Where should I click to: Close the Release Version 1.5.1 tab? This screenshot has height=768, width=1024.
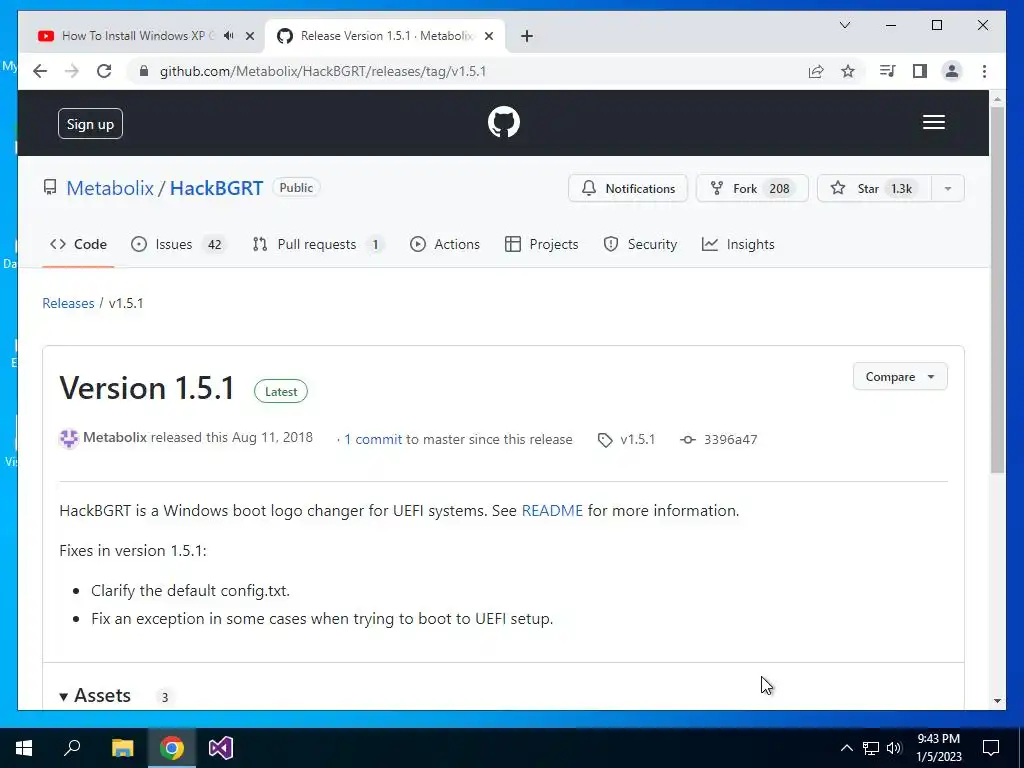[488, 36]
